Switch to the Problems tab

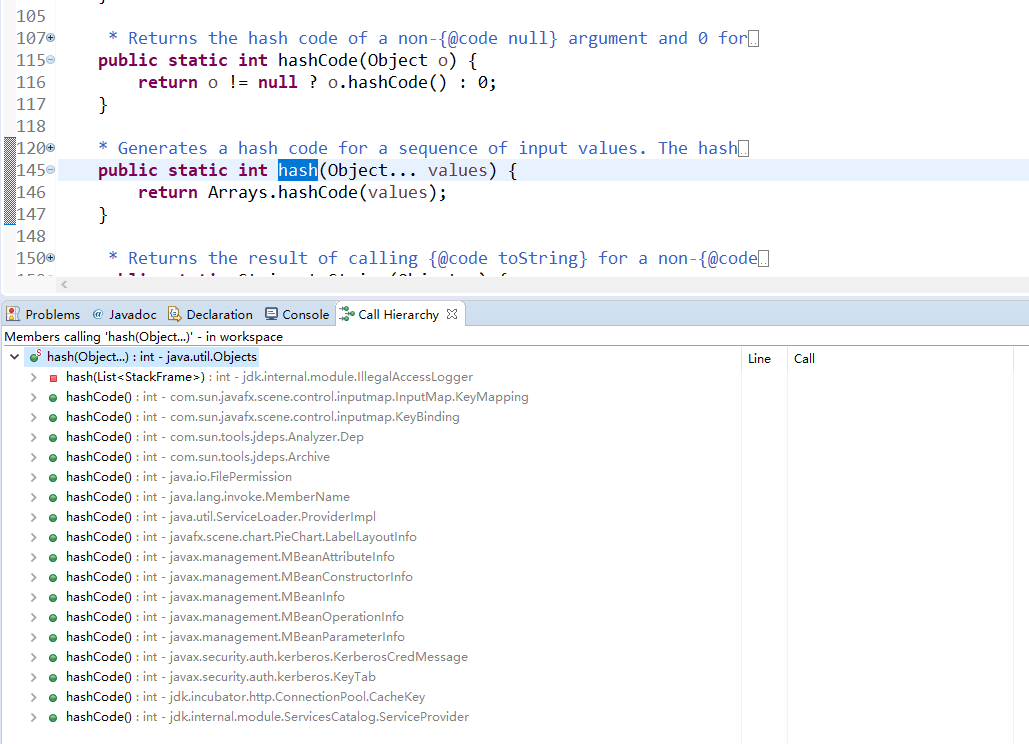point(43,314)
